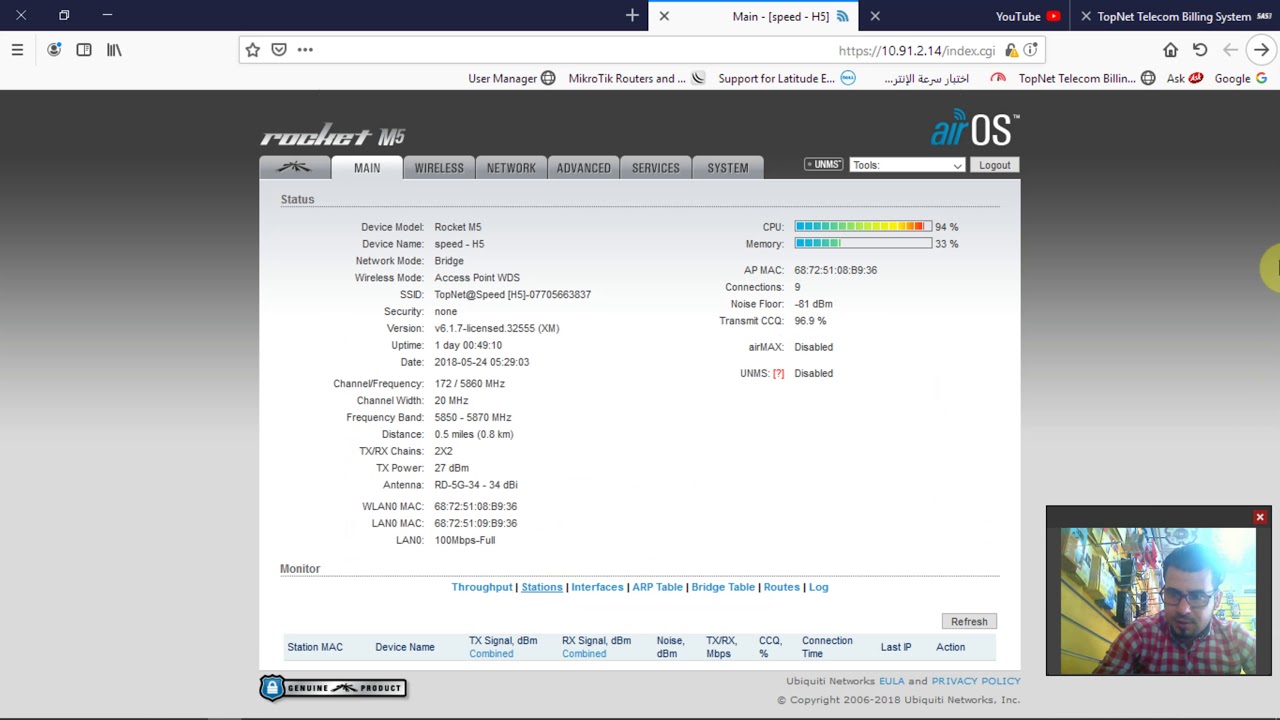Image resolution: width=1280 pixels, height=720 pixels.
Task: Open the Log monitor link
Action: coord(818,587)
